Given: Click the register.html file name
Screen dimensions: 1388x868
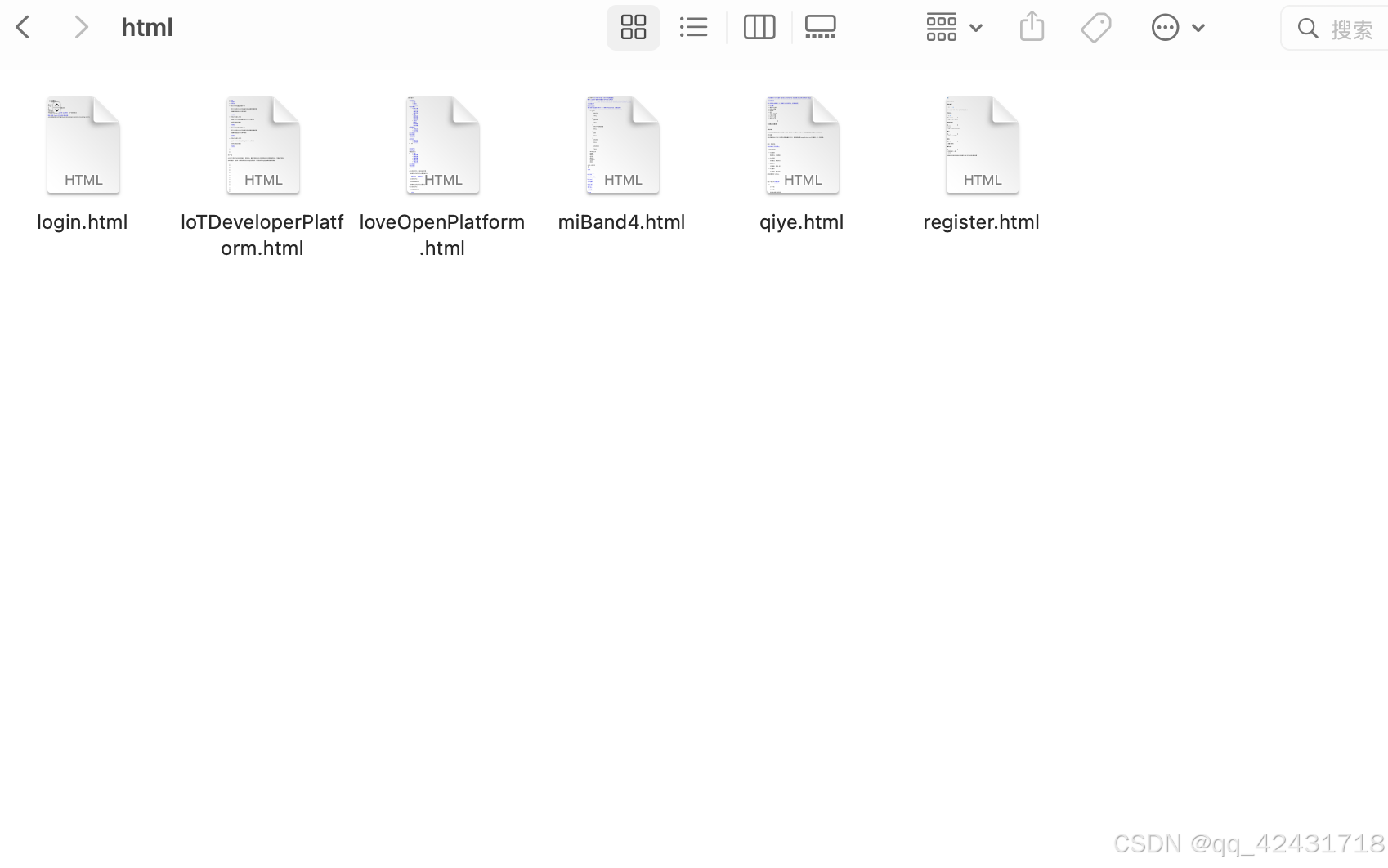Looking at the screenshot, I should pos(982,222).
